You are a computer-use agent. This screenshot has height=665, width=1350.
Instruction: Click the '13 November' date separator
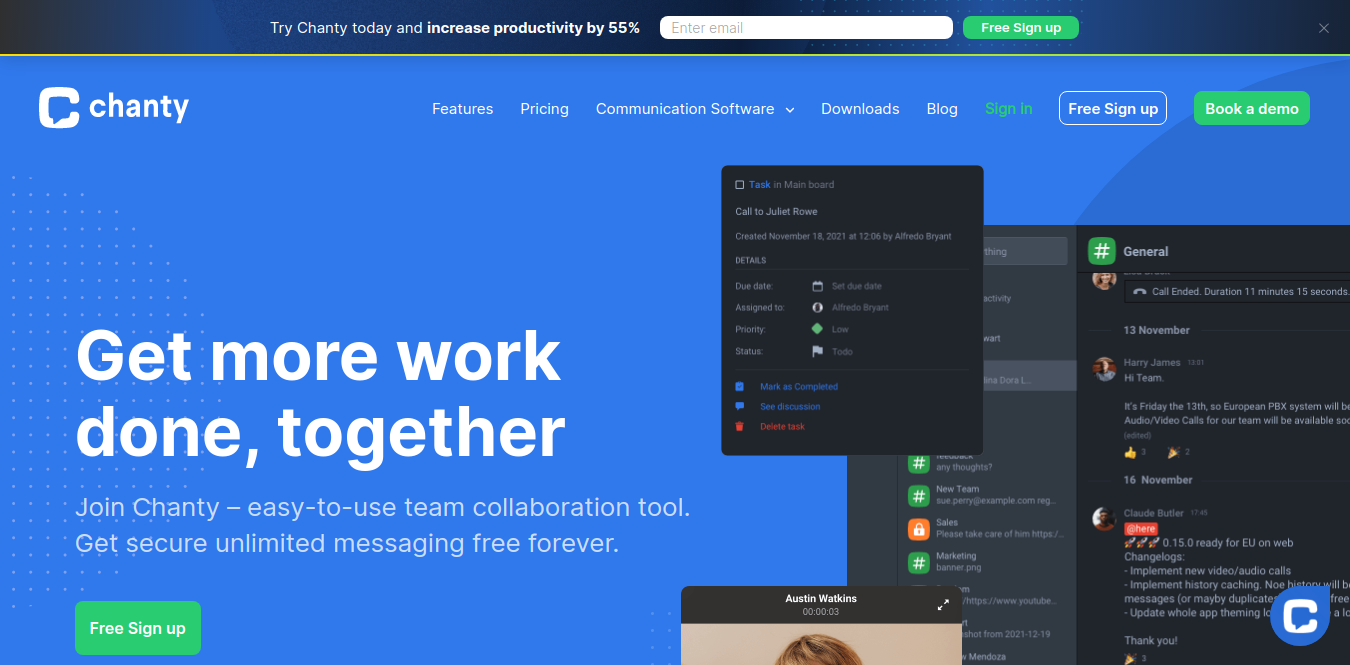(x=1156, y=330)
